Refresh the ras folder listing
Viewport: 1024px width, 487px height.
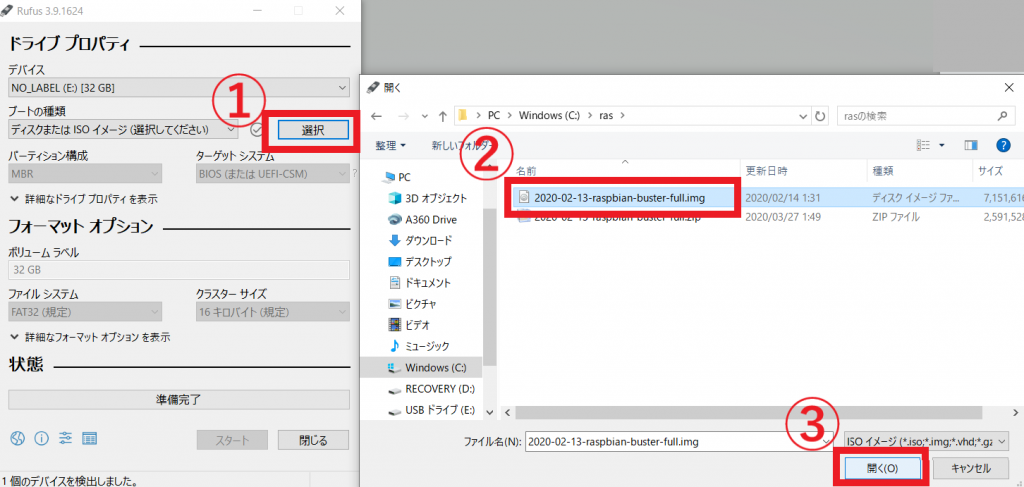tap(820, 116)
